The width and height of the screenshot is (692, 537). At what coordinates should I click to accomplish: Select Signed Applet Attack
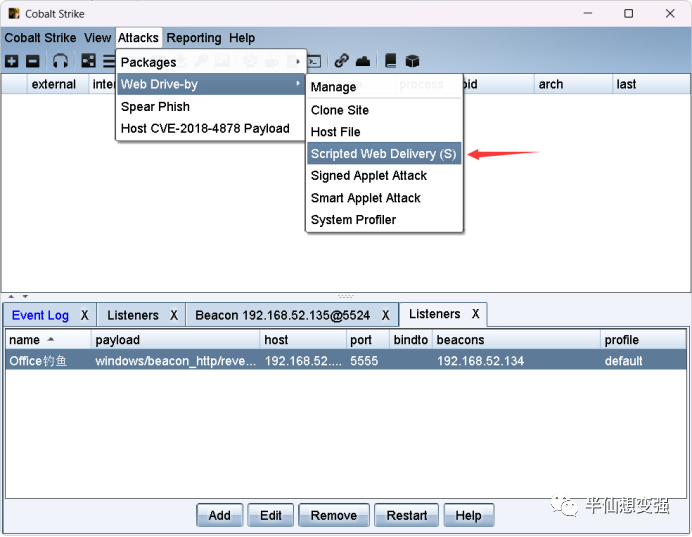click(x=384, y=176)
